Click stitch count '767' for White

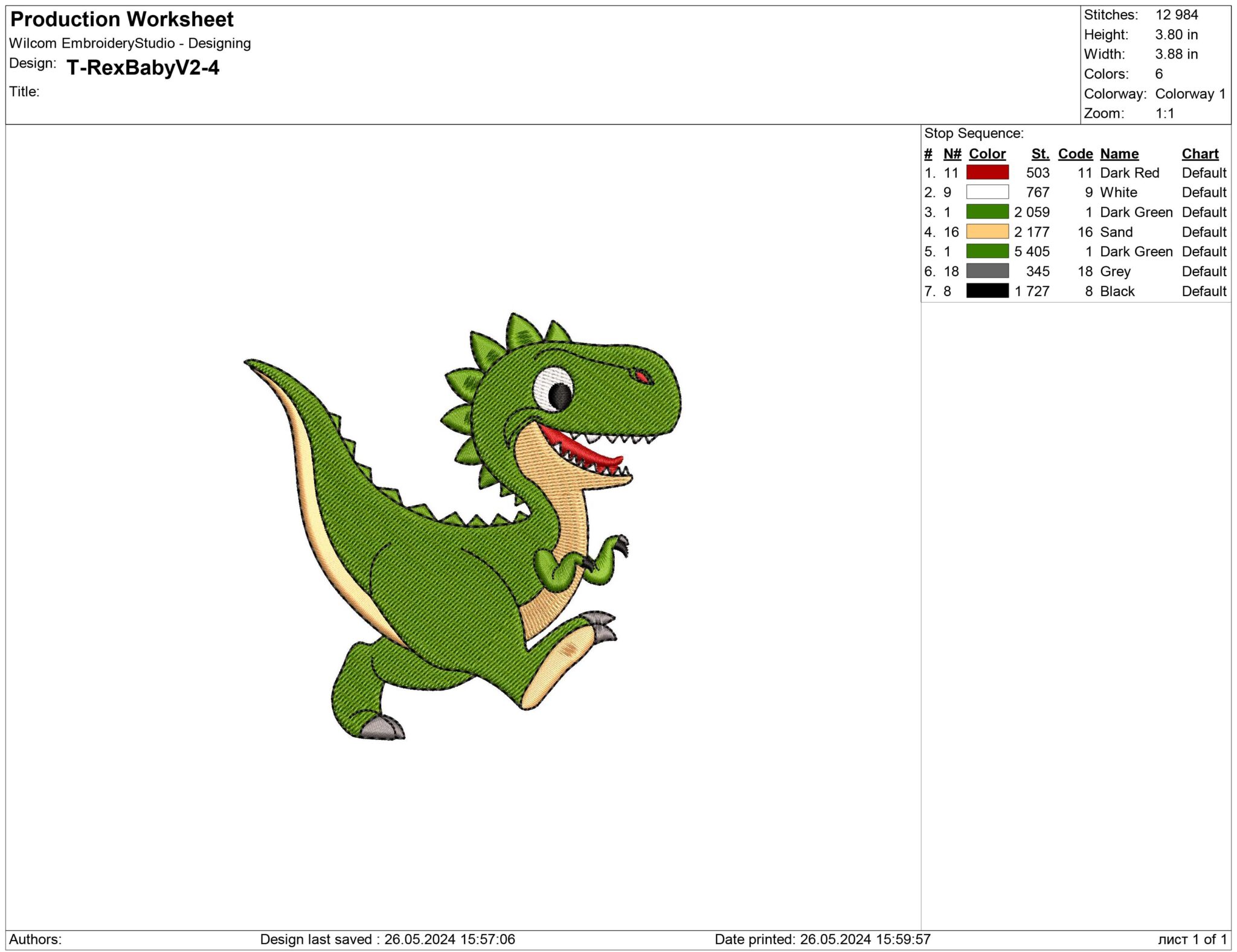pyautogui.click(x=1038, y=193)
